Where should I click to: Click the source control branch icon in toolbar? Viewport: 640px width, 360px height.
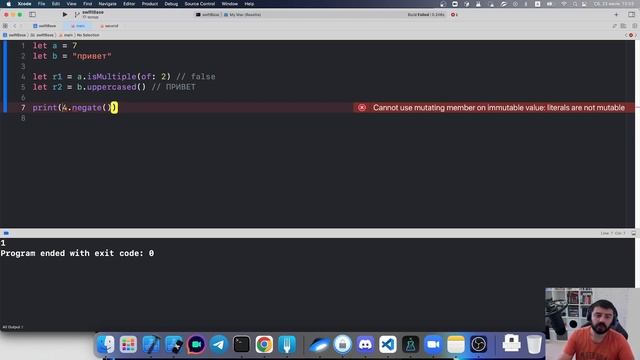77,14
